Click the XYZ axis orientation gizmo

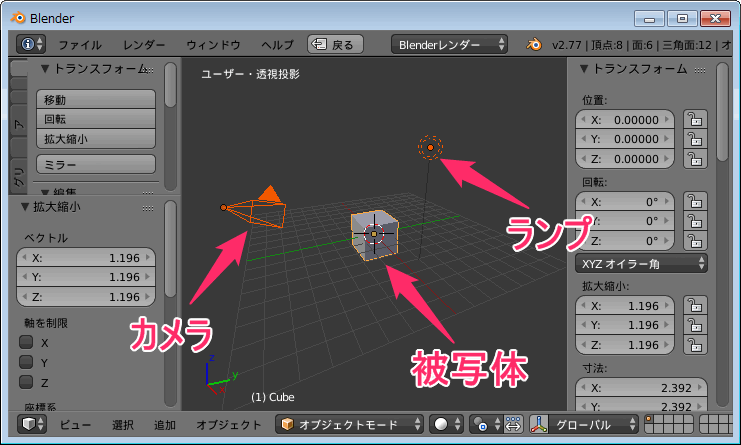click(x=221, y=375)
